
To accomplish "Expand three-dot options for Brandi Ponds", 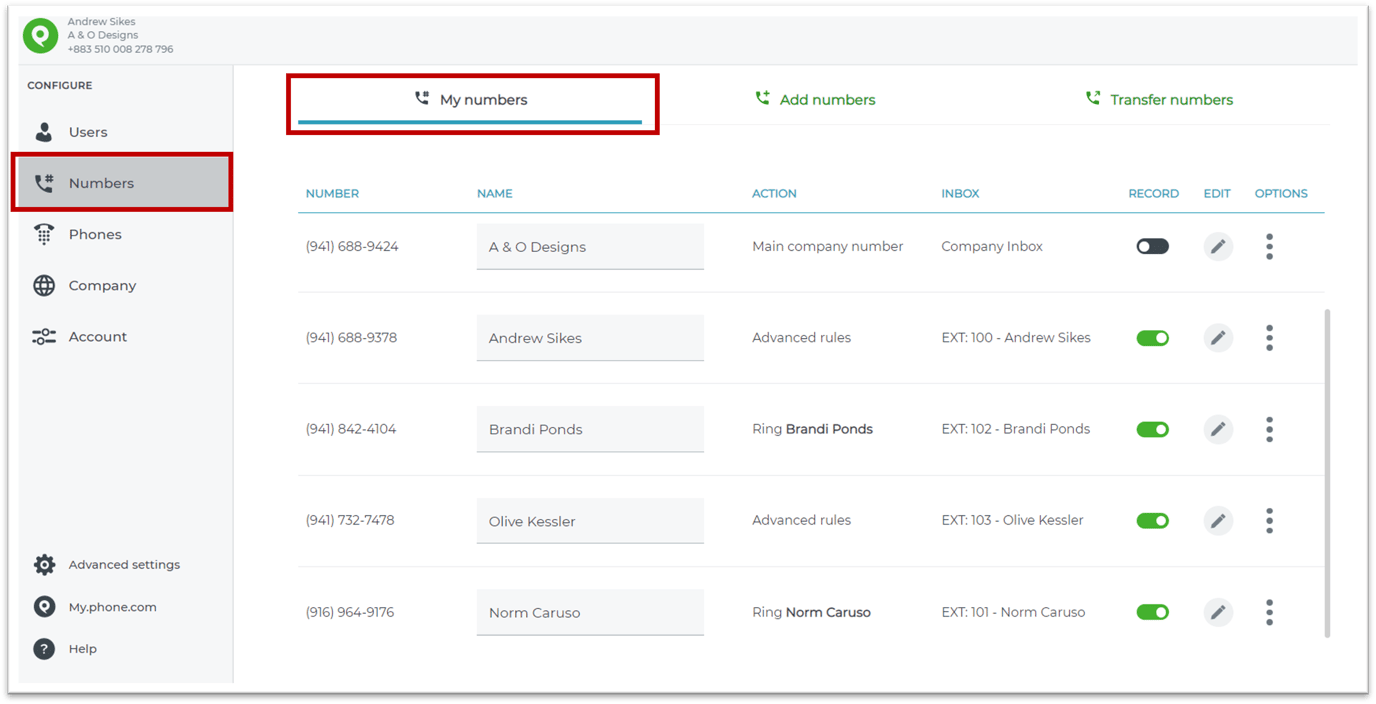I will point(1269,429).
